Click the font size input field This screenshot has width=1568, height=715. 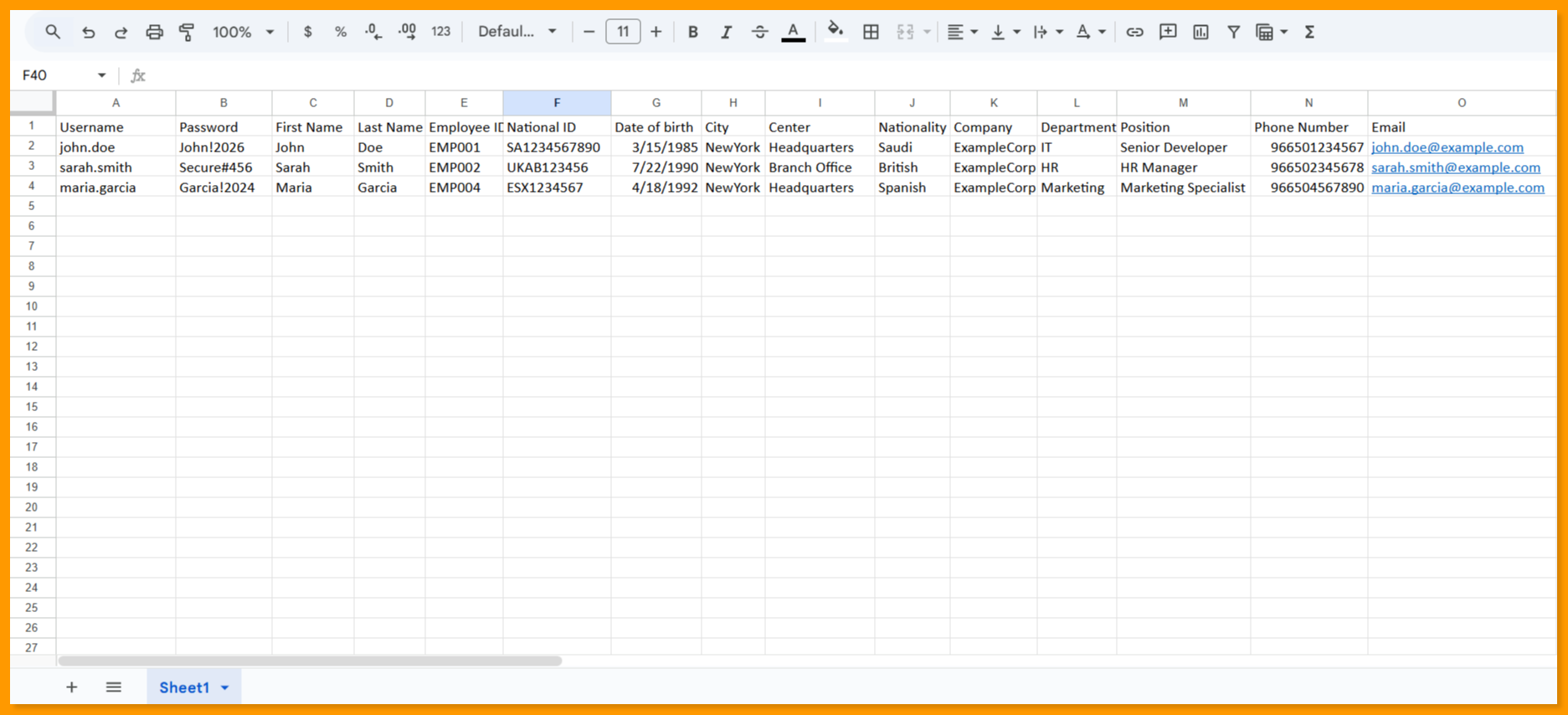pos(623,32)
